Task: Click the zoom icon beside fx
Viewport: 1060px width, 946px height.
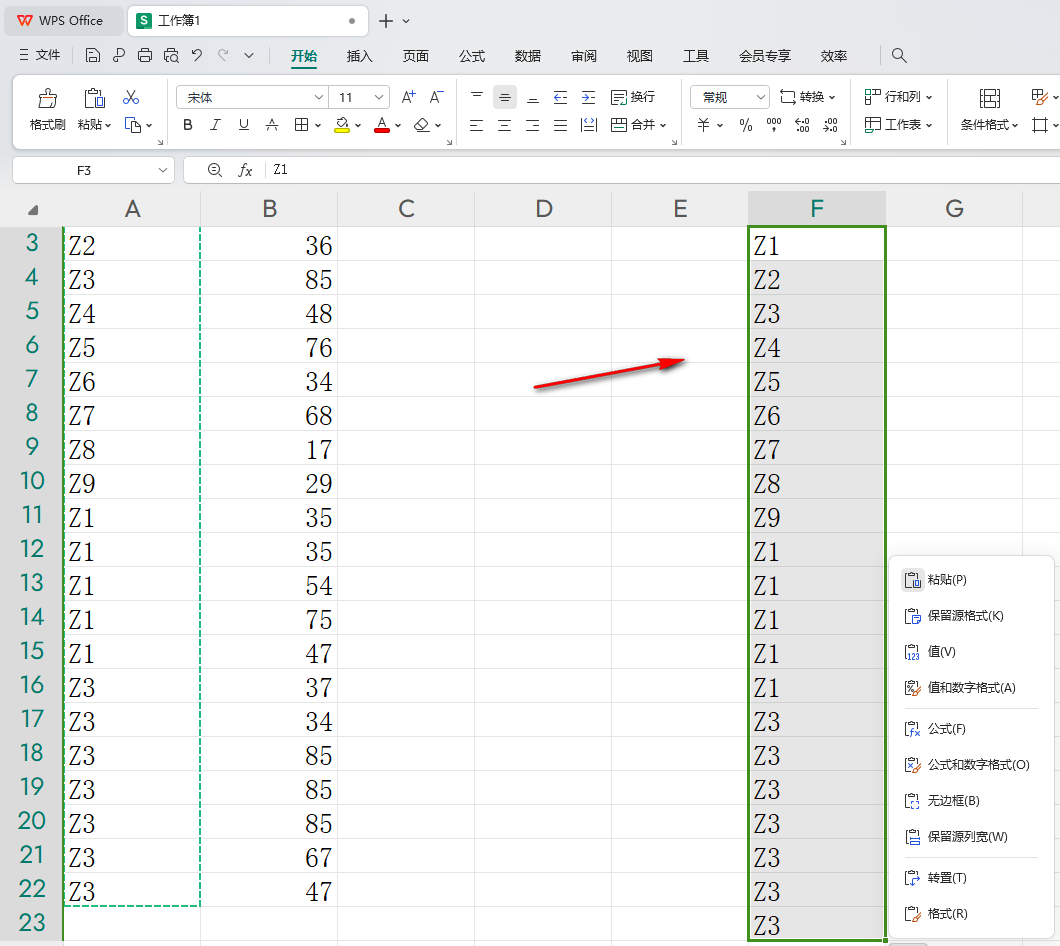Action: 214,170
